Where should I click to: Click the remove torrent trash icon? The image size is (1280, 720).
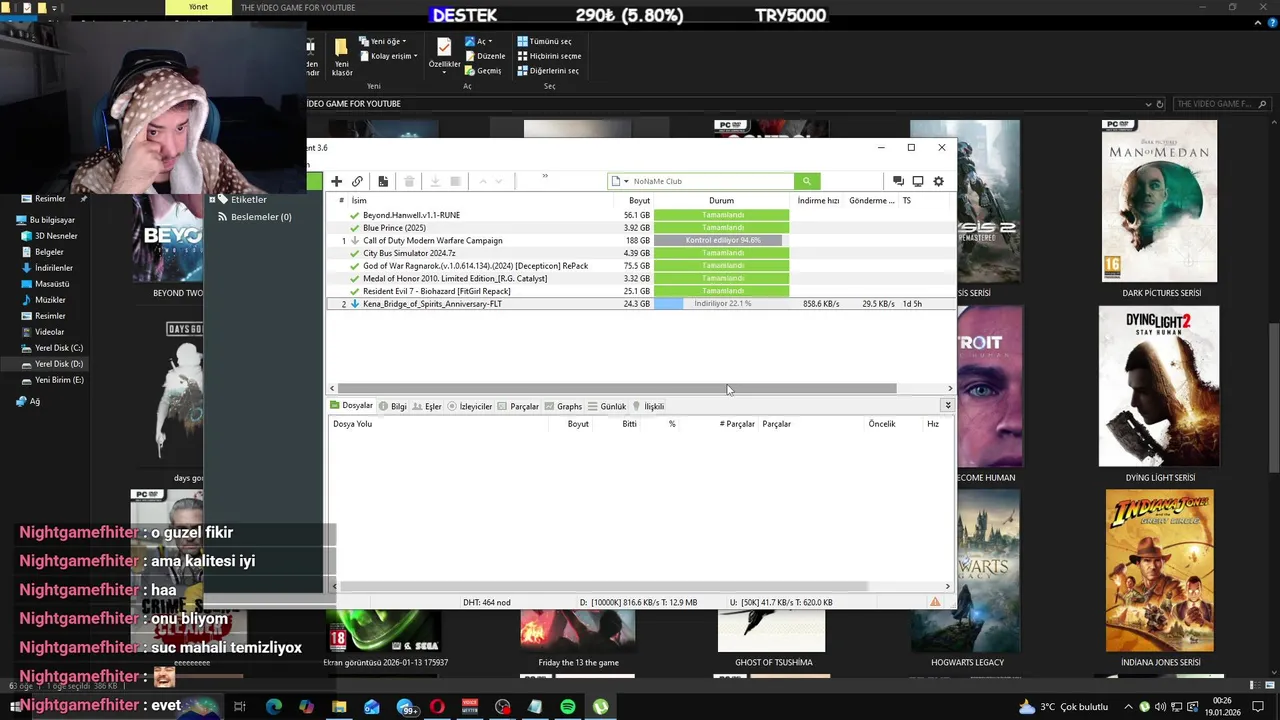coord(409,181)
